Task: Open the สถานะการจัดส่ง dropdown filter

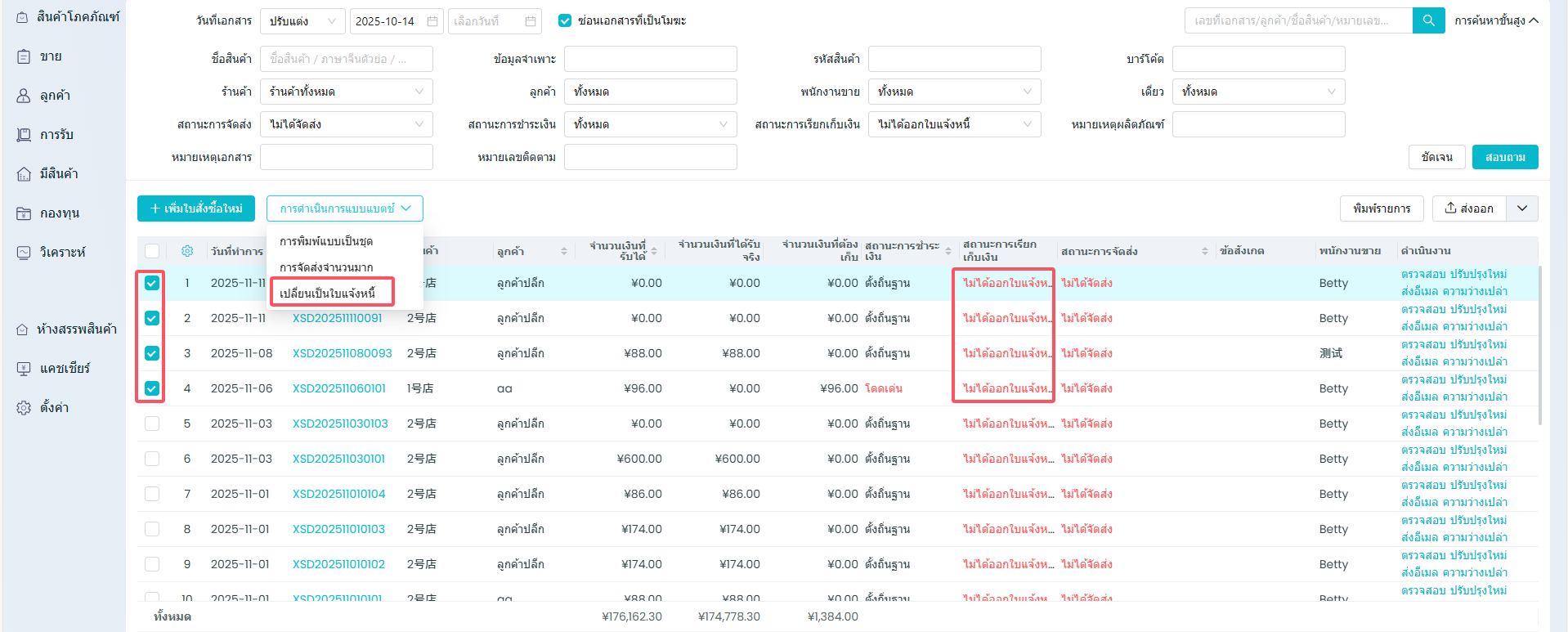Action: pos(346,124)
